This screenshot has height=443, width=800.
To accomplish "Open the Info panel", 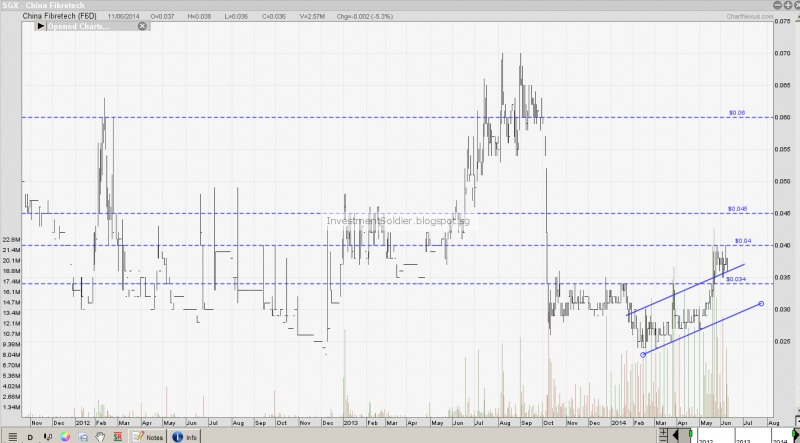I will click(x=185, y=437).
